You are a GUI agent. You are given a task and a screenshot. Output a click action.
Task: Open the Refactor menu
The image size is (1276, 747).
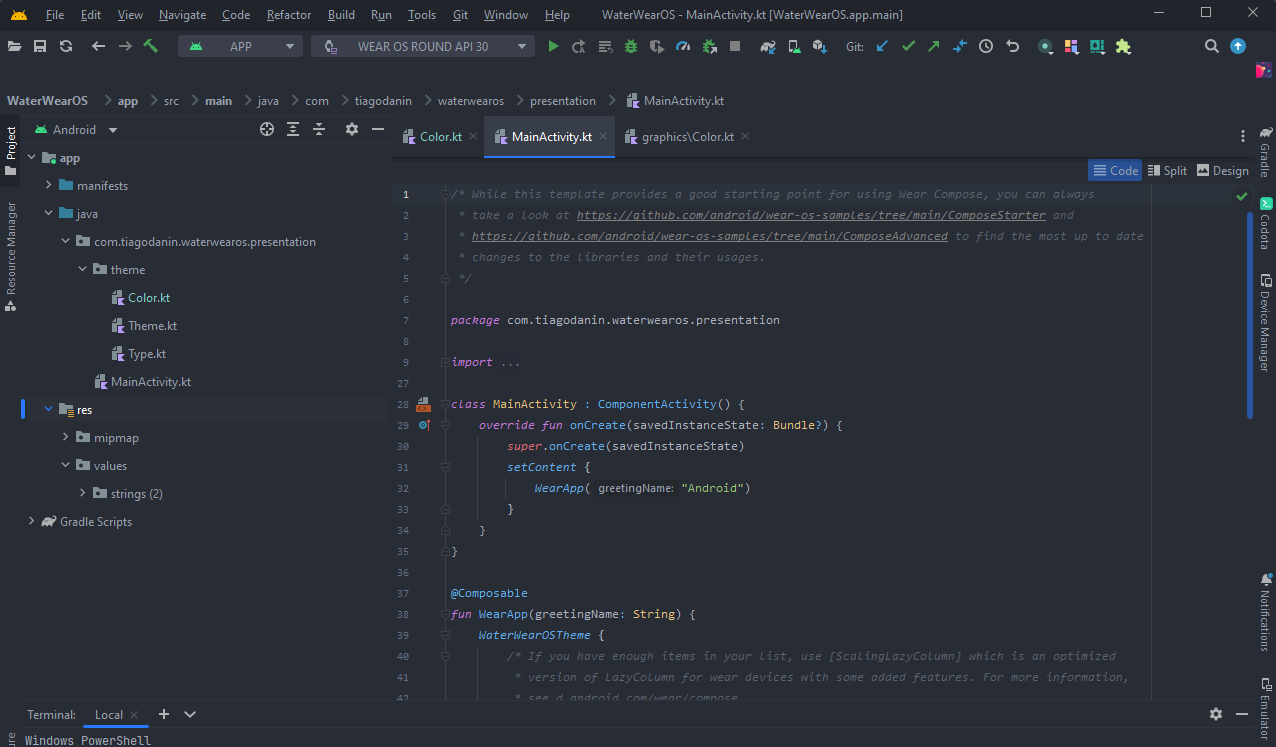288,15
